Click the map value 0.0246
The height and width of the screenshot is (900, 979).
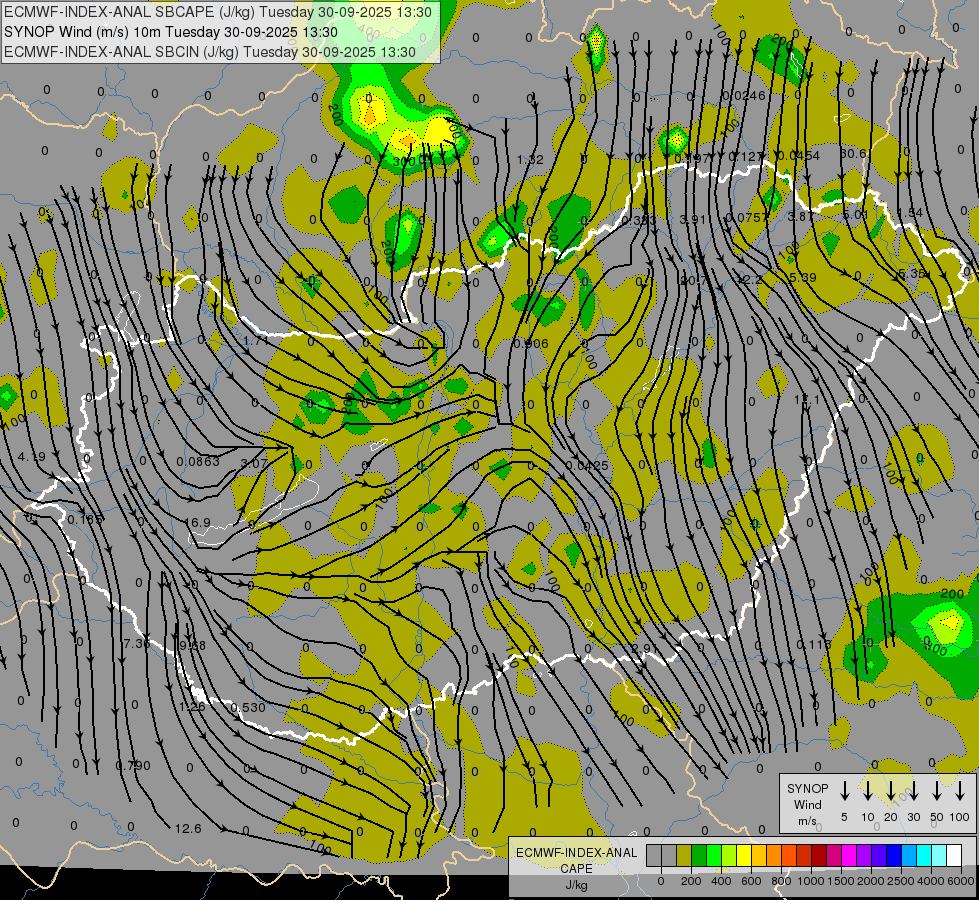pyautogui.click(x=743, y=96)
